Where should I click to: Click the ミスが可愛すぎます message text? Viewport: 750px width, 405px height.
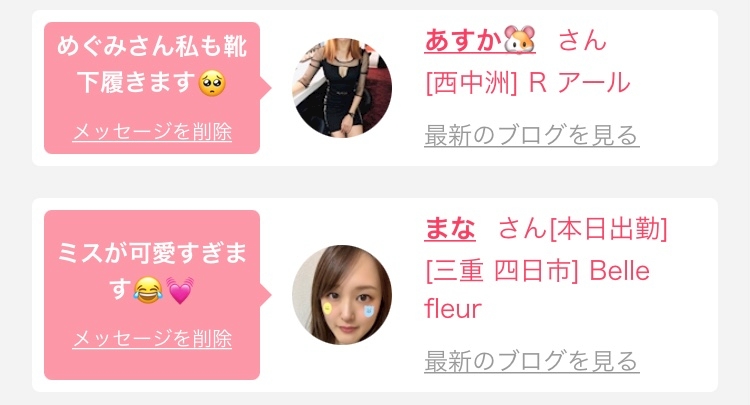pos(152,271)
